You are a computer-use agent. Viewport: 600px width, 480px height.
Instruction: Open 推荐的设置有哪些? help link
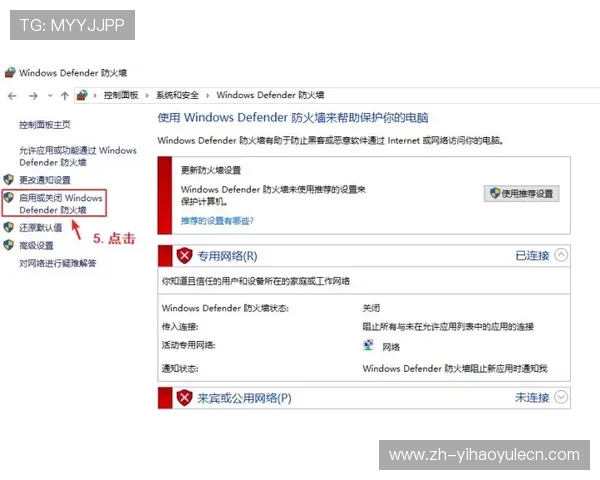tap(217, 221)
